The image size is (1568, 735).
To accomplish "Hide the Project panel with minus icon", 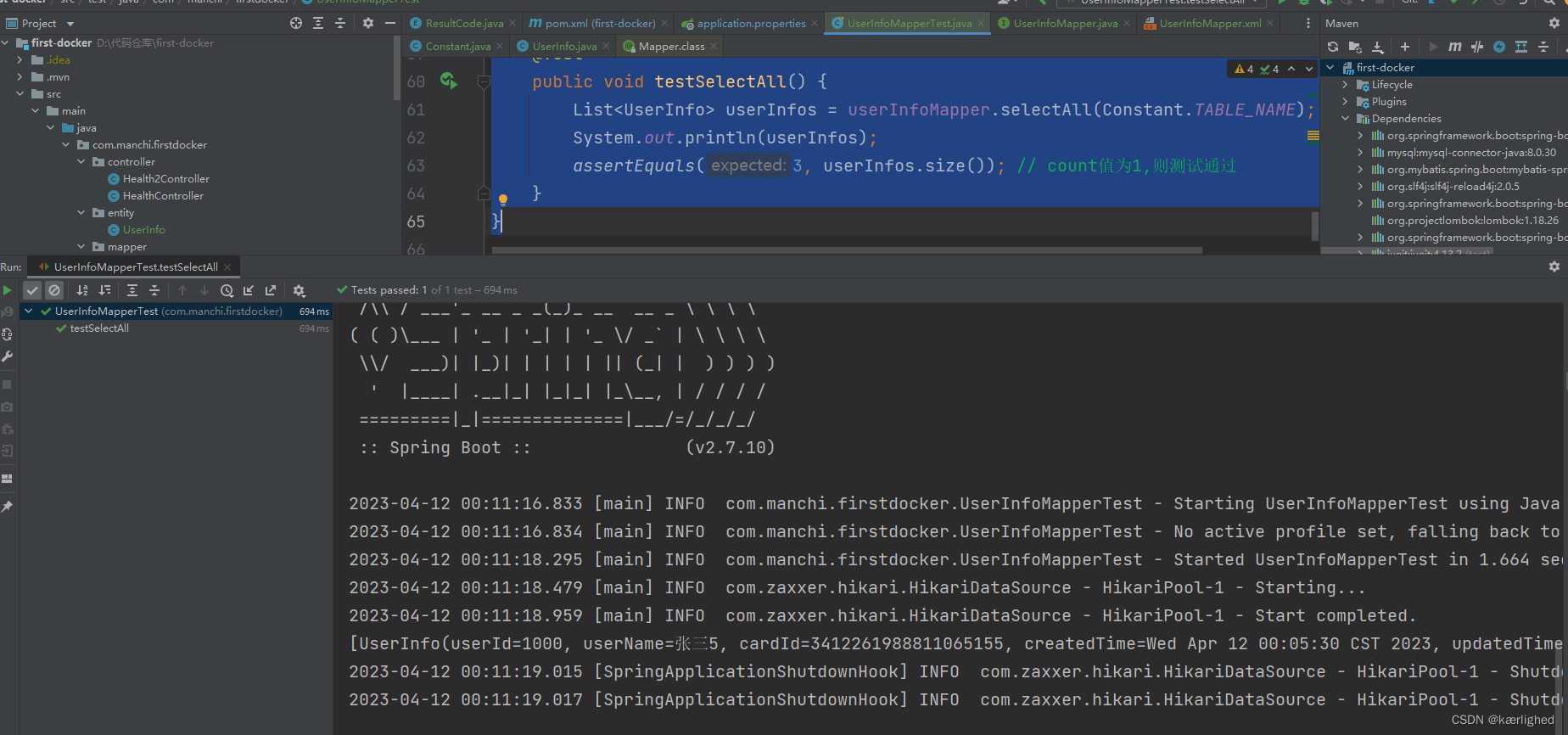I will [390, 23].
